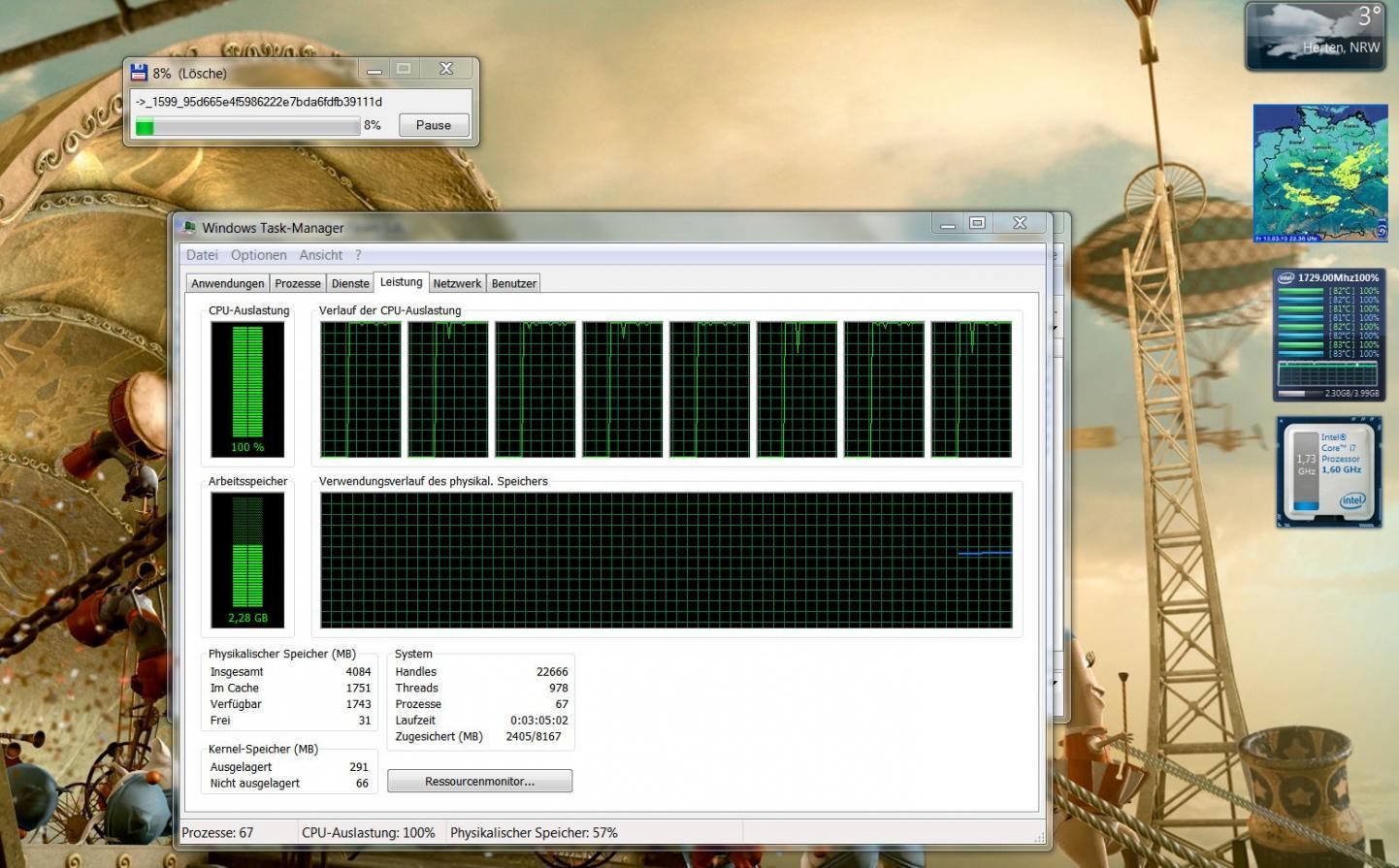Viewport: 1399px width, 868px height.
Task: Switch to the Anwendungen tab
Action: pos(227,283)
